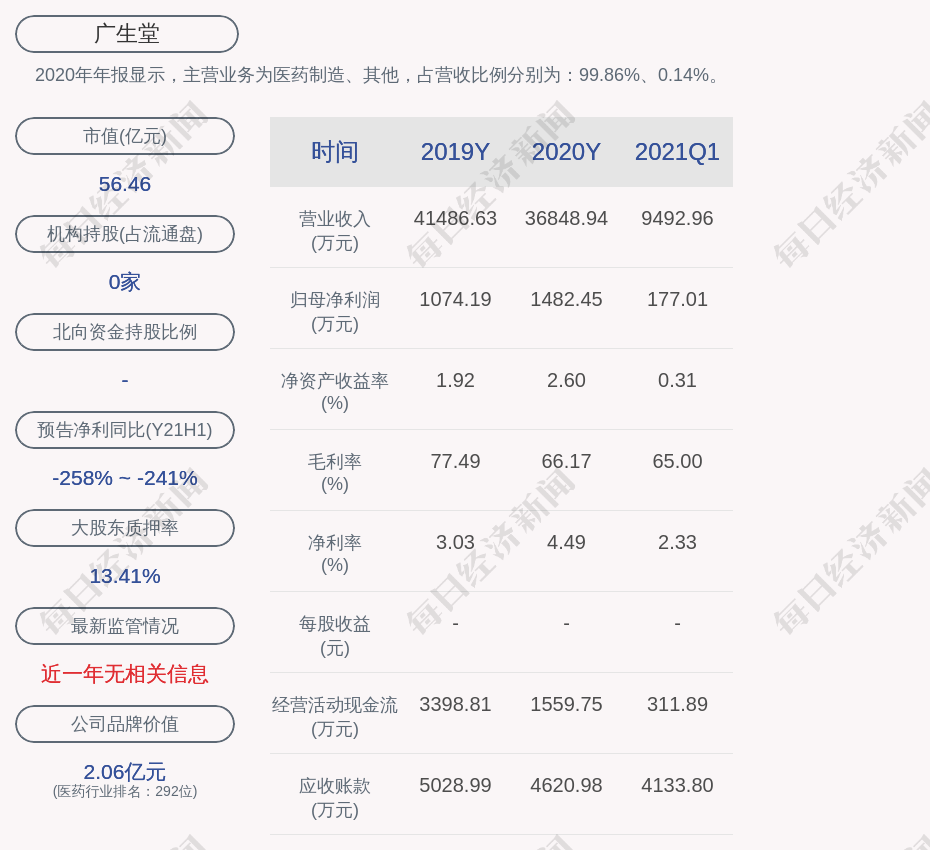
Task: Click the pledge ratio value 13.41%
Action: coord(125,576)
